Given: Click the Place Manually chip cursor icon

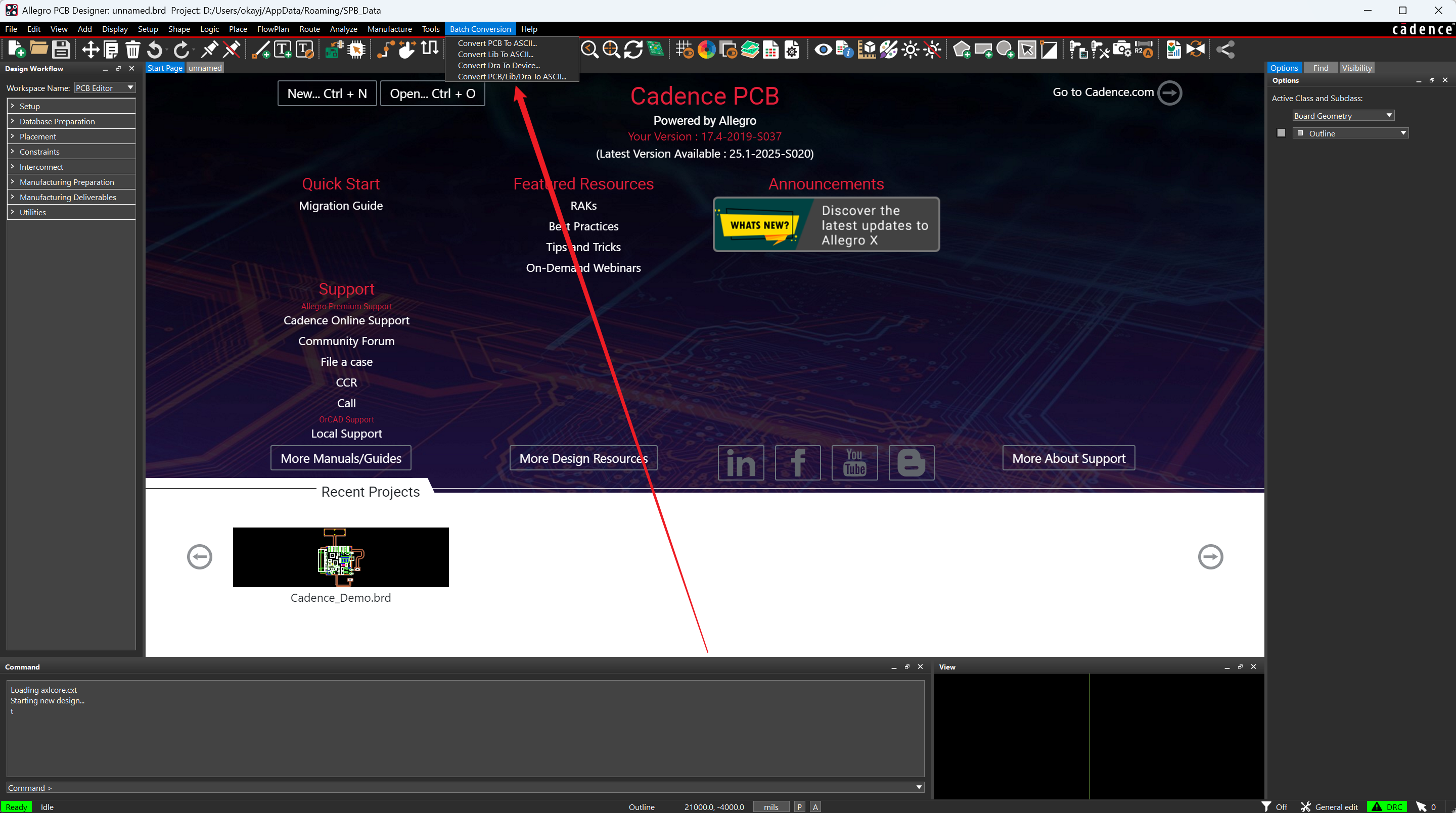Looking at the screenshot, I should [x=356, y=50].
